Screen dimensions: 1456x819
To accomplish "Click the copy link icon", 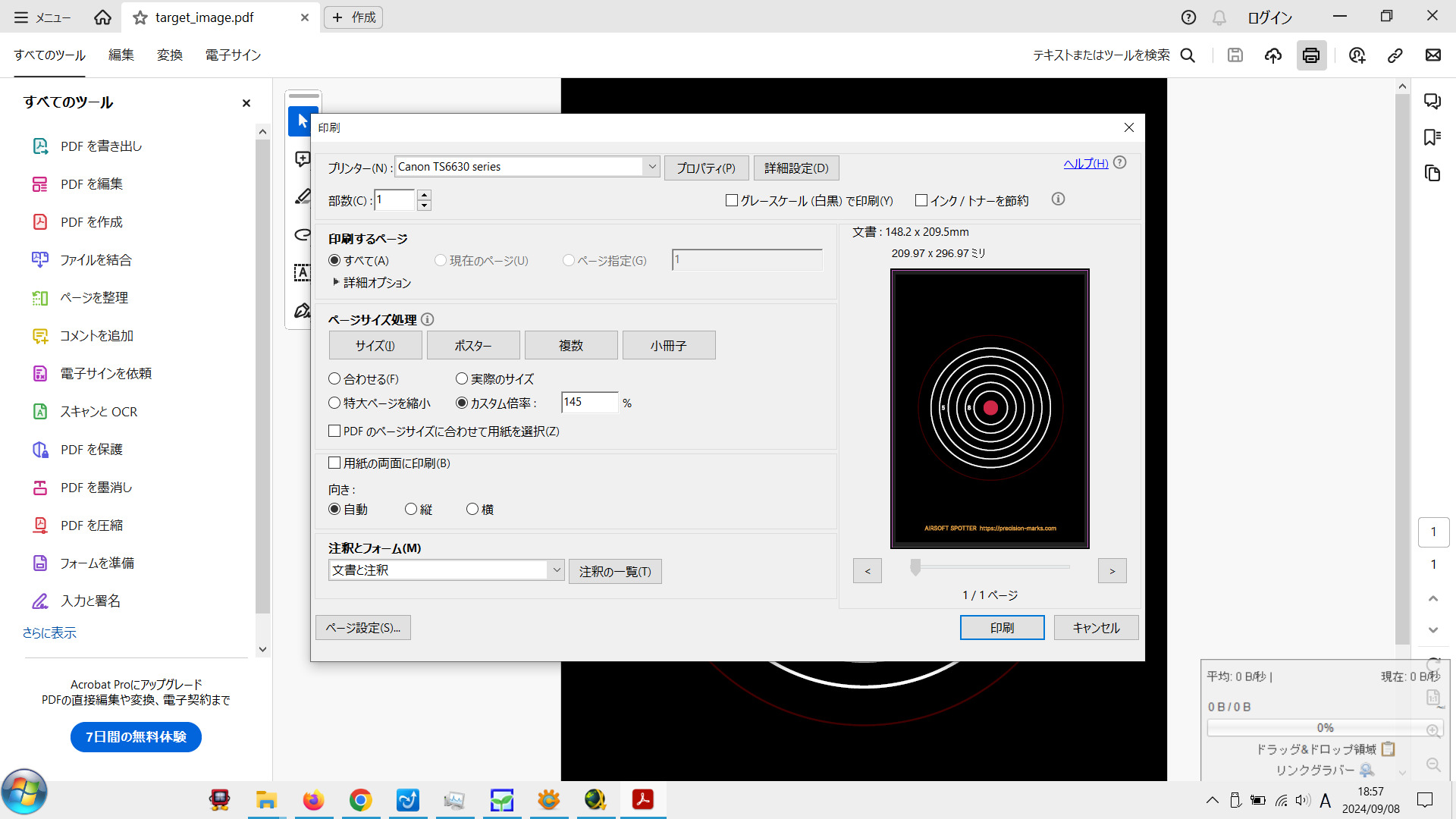I will pos(1395,55).
